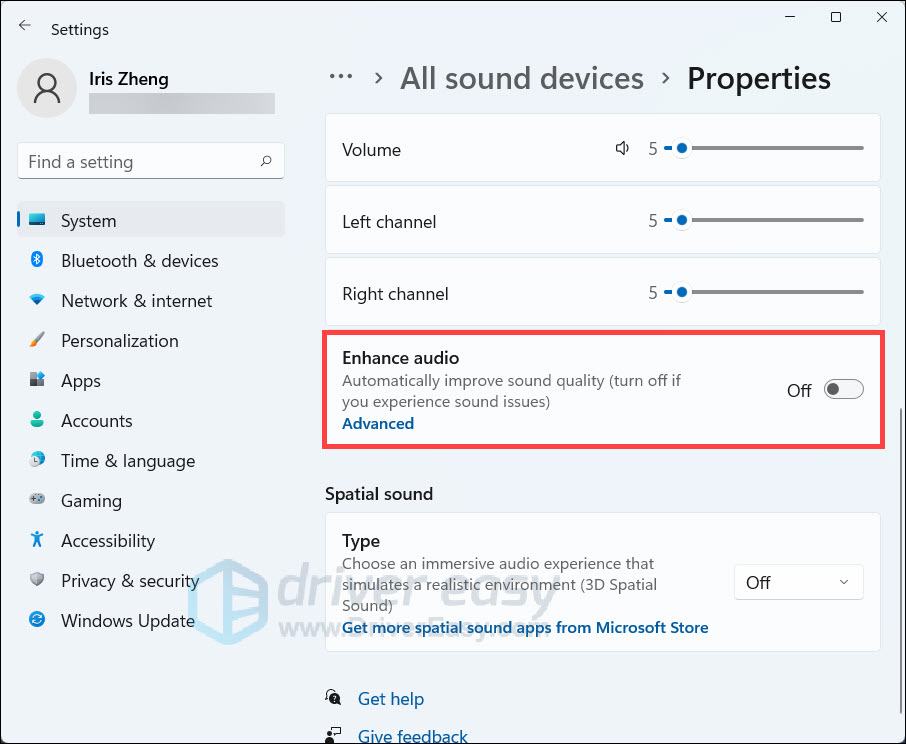Click the Find a setting search box

140,161
